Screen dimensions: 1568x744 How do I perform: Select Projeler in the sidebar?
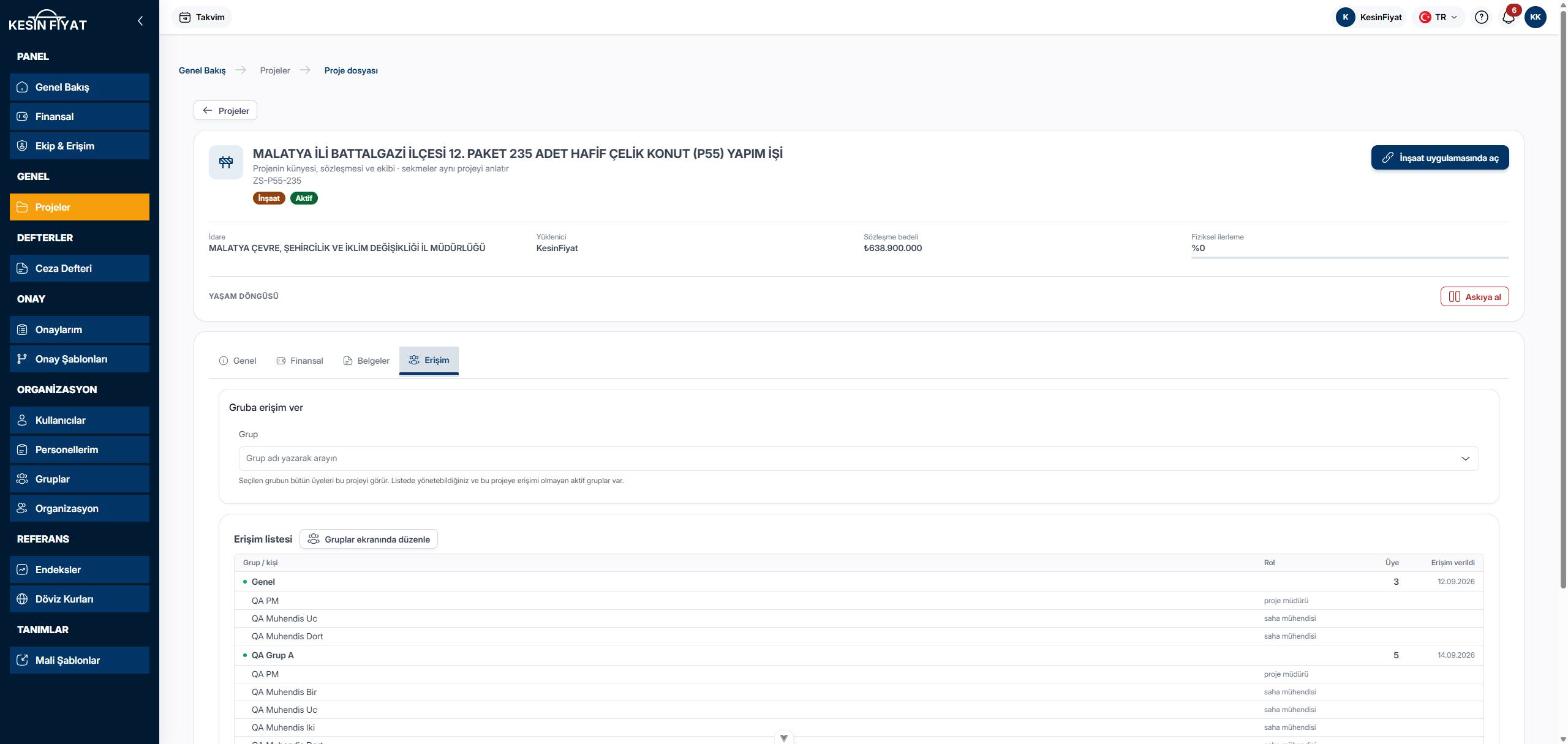click(x=80, y=207)
